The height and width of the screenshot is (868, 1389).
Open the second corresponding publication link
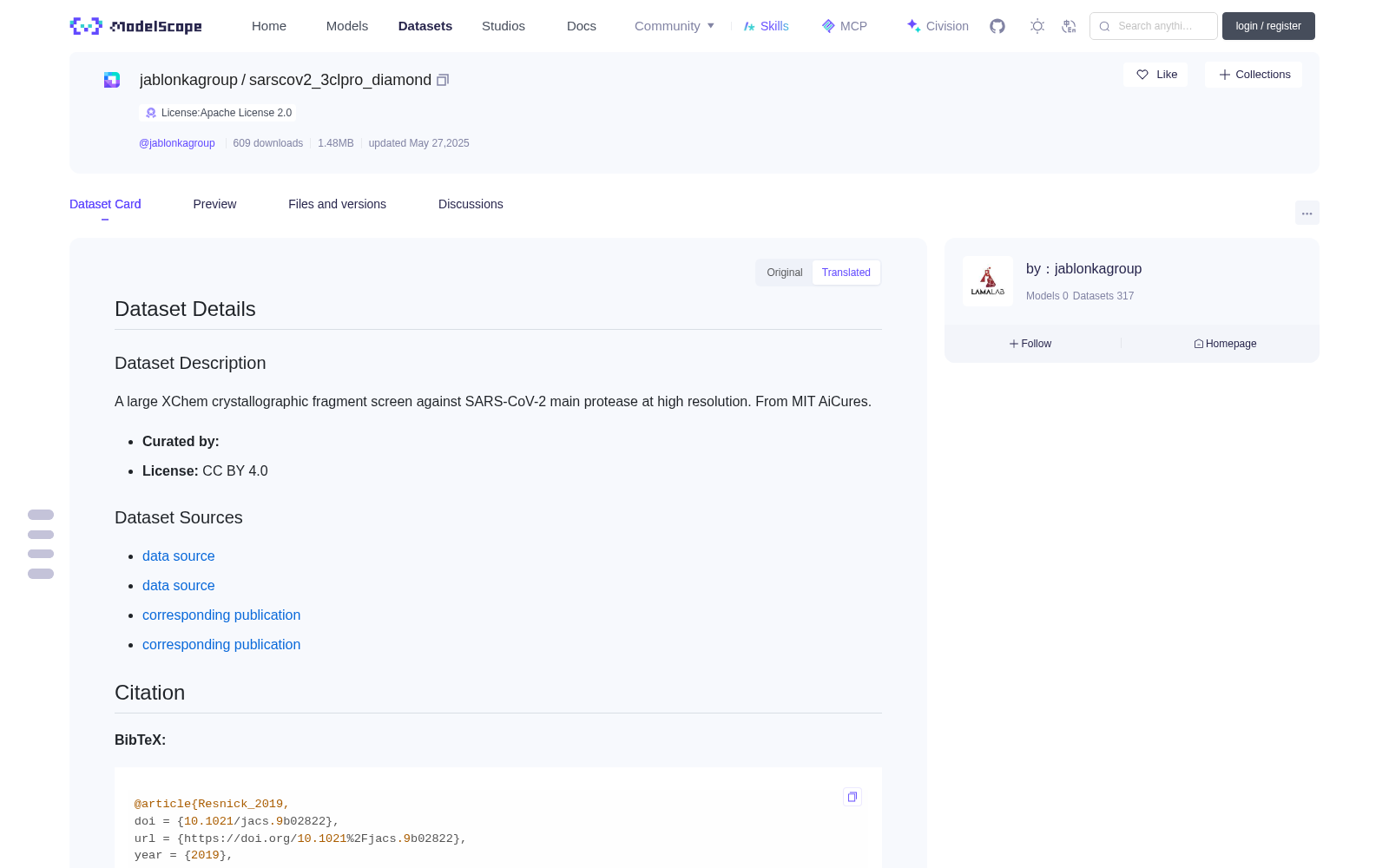221,645
